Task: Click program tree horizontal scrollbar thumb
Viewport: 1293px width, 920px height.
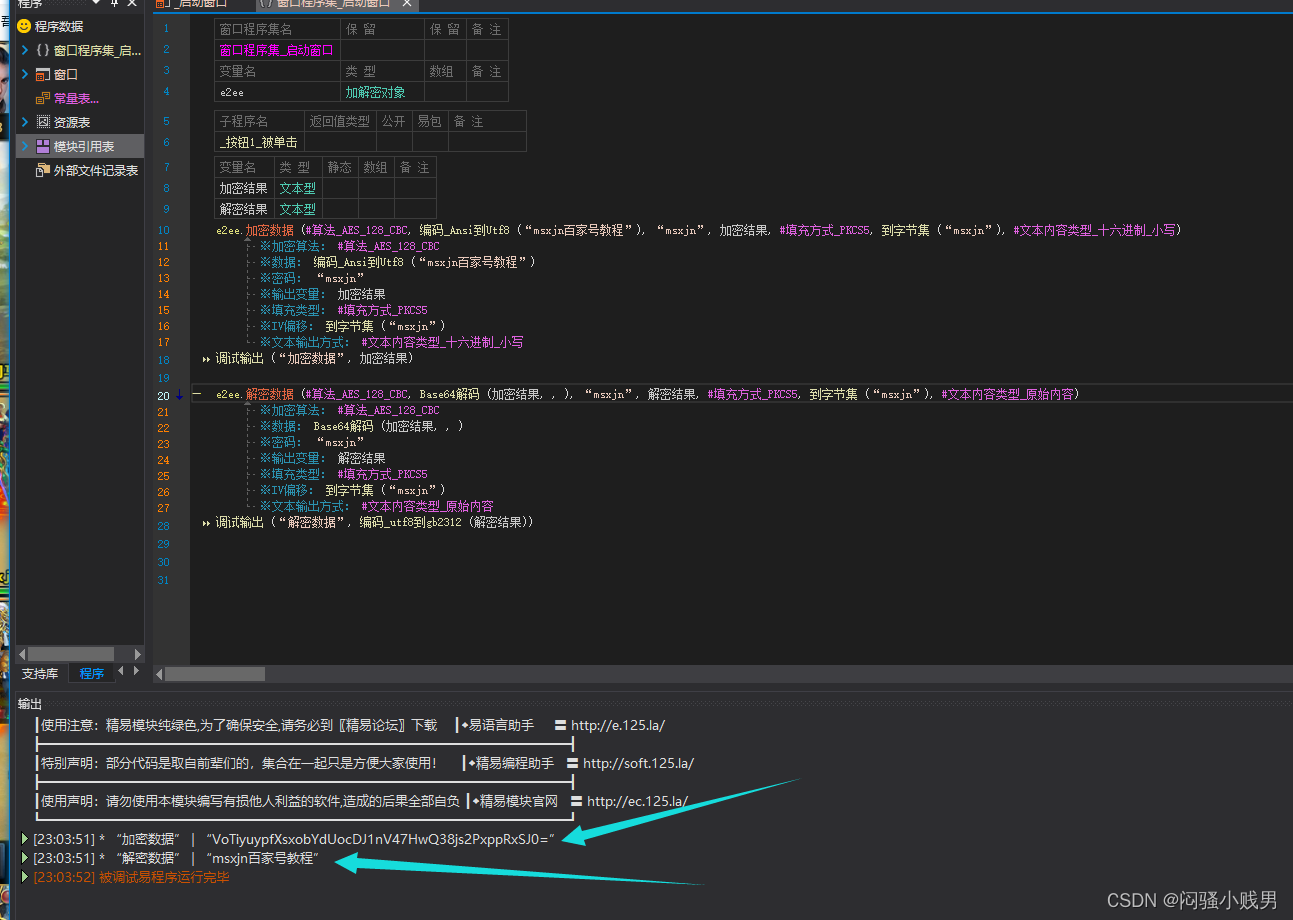Action: (x=70, y=654)
